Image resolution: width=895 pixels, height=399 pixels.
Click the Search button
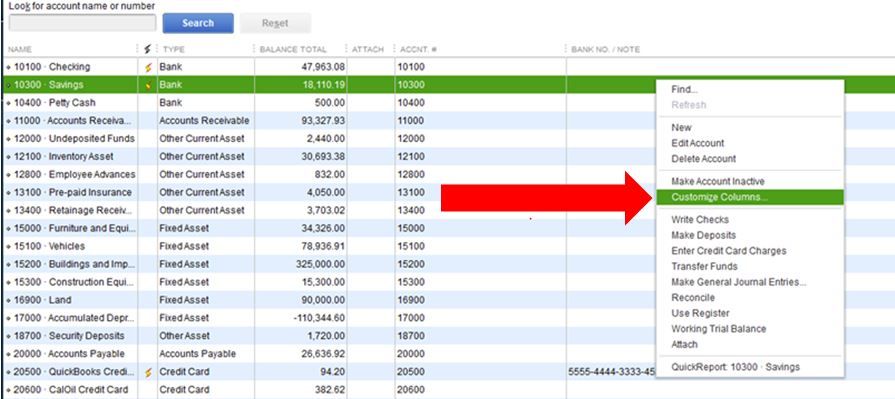click(x=198, y=23)
